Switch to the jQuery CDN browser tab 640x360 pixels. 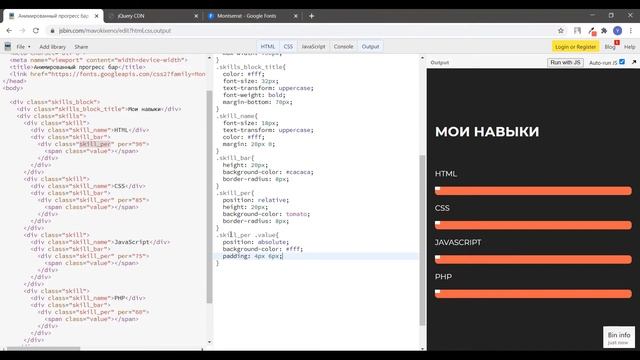[153, 16]
